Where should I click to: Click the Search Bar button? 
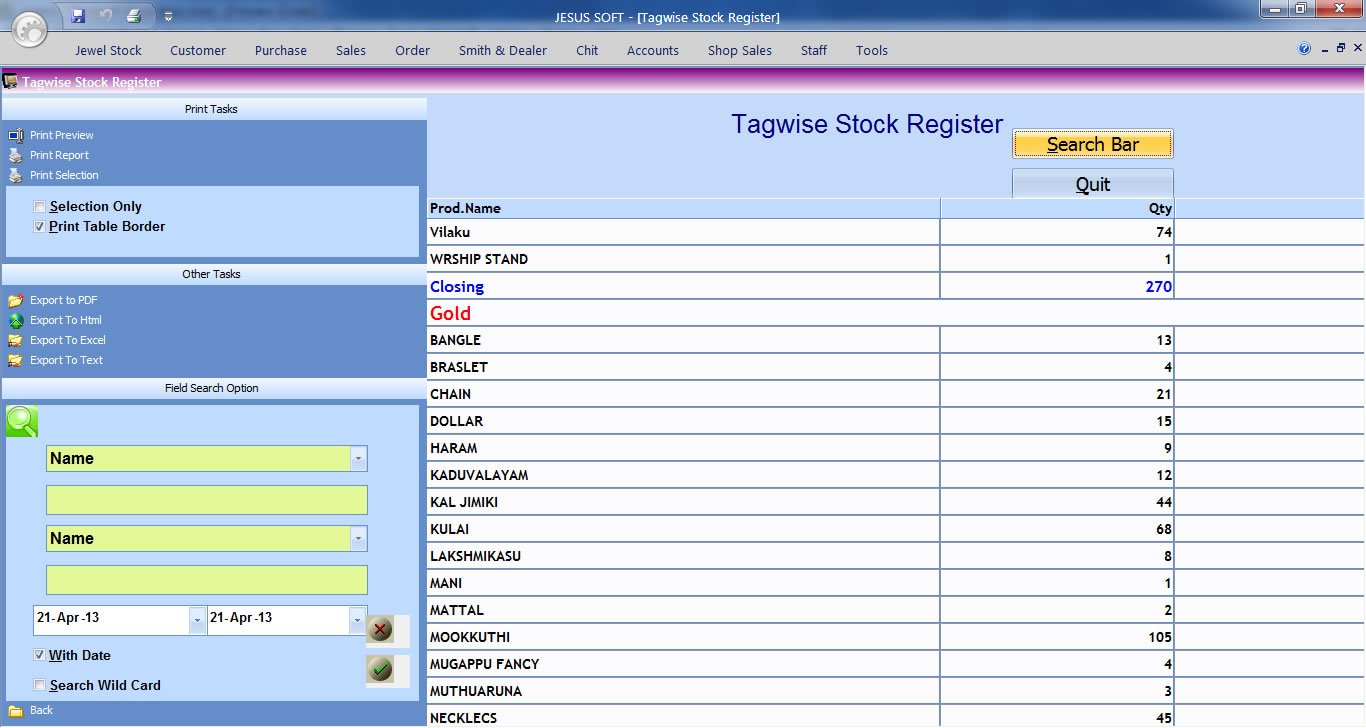(1092, 144)
